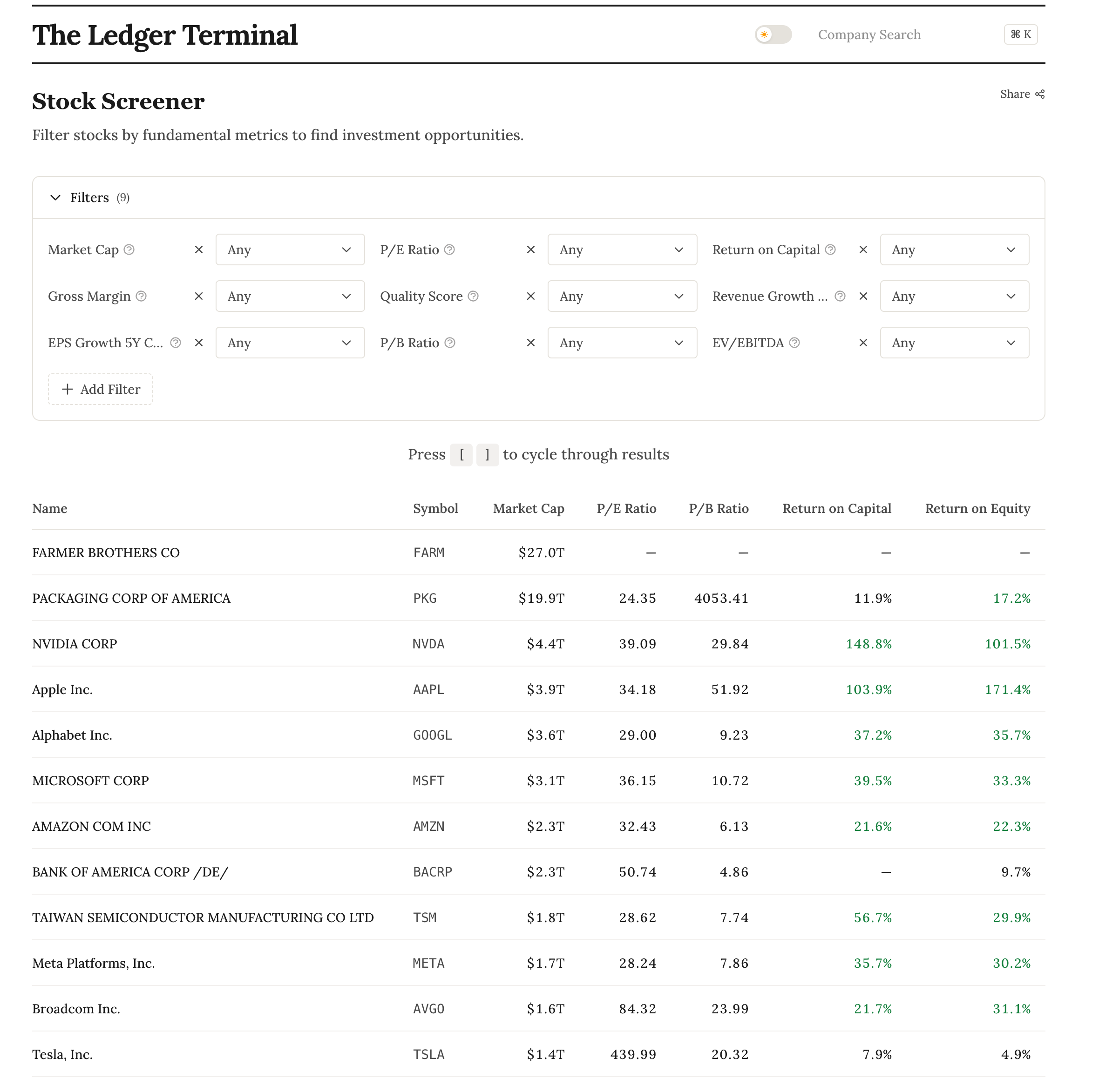Sort by Return on Capital column header
1099x1092 pixels.
point(837,508)
